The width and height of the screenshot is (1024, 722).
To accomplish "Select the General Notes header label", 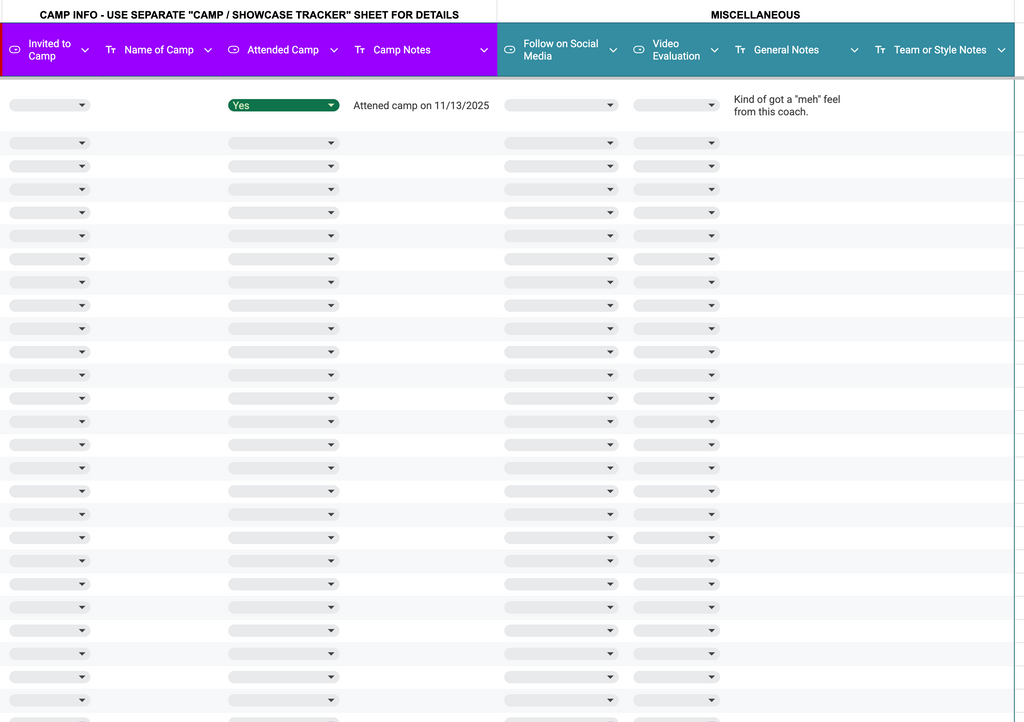I will point(786,50).
